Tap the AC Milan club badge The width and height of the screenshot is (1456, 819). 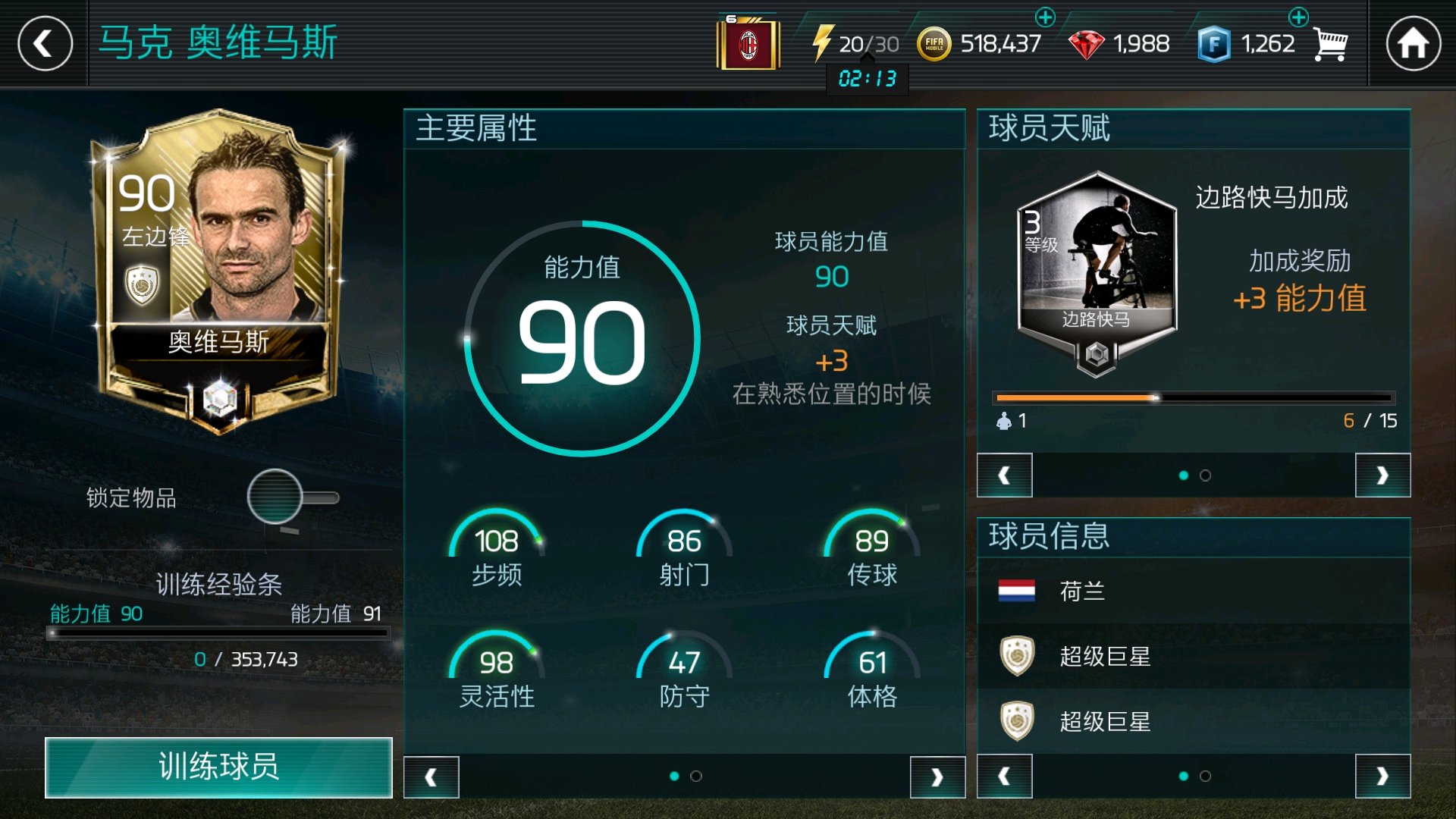click(x=748, y=43)
